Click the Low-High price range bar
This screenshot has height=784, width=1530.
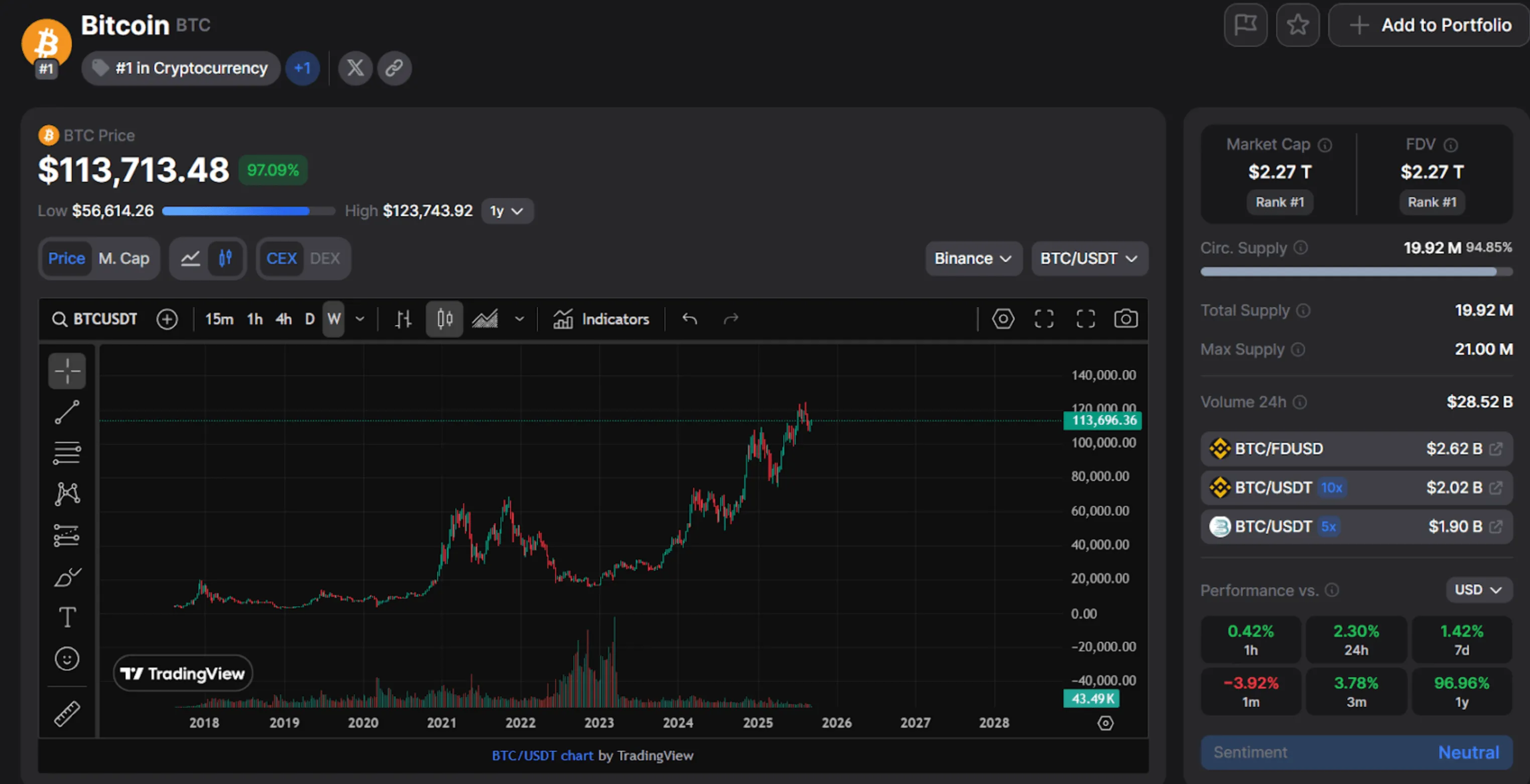248,211
